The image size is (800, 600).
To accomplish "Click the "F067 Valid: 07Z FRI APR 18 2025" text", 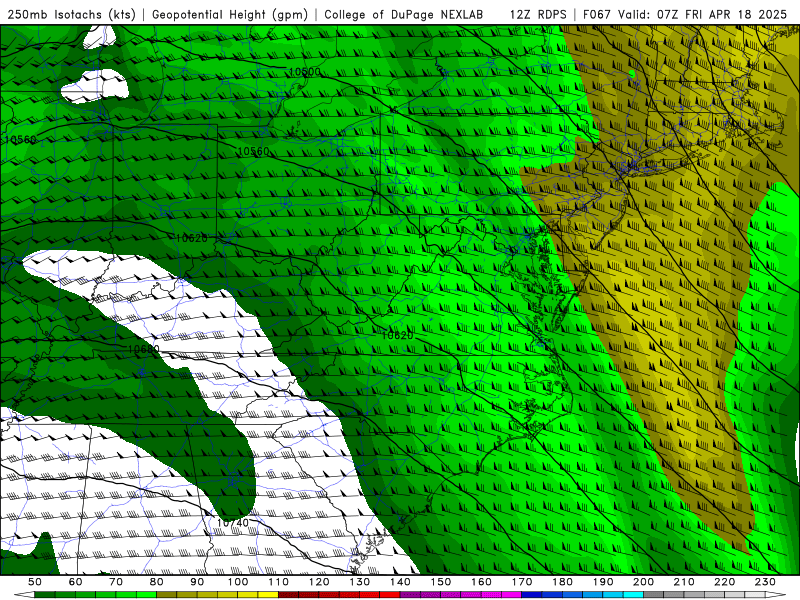I will point(685,14).
